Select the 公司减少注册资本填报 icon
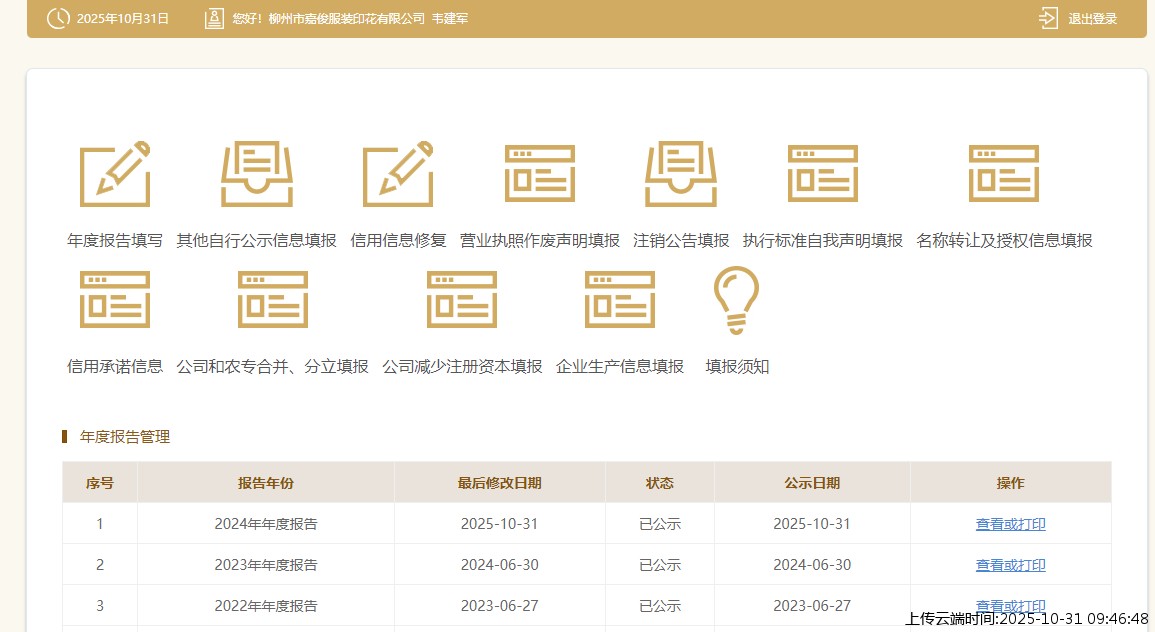Viewport: 1155px width, 632px height. click(462, 300)
